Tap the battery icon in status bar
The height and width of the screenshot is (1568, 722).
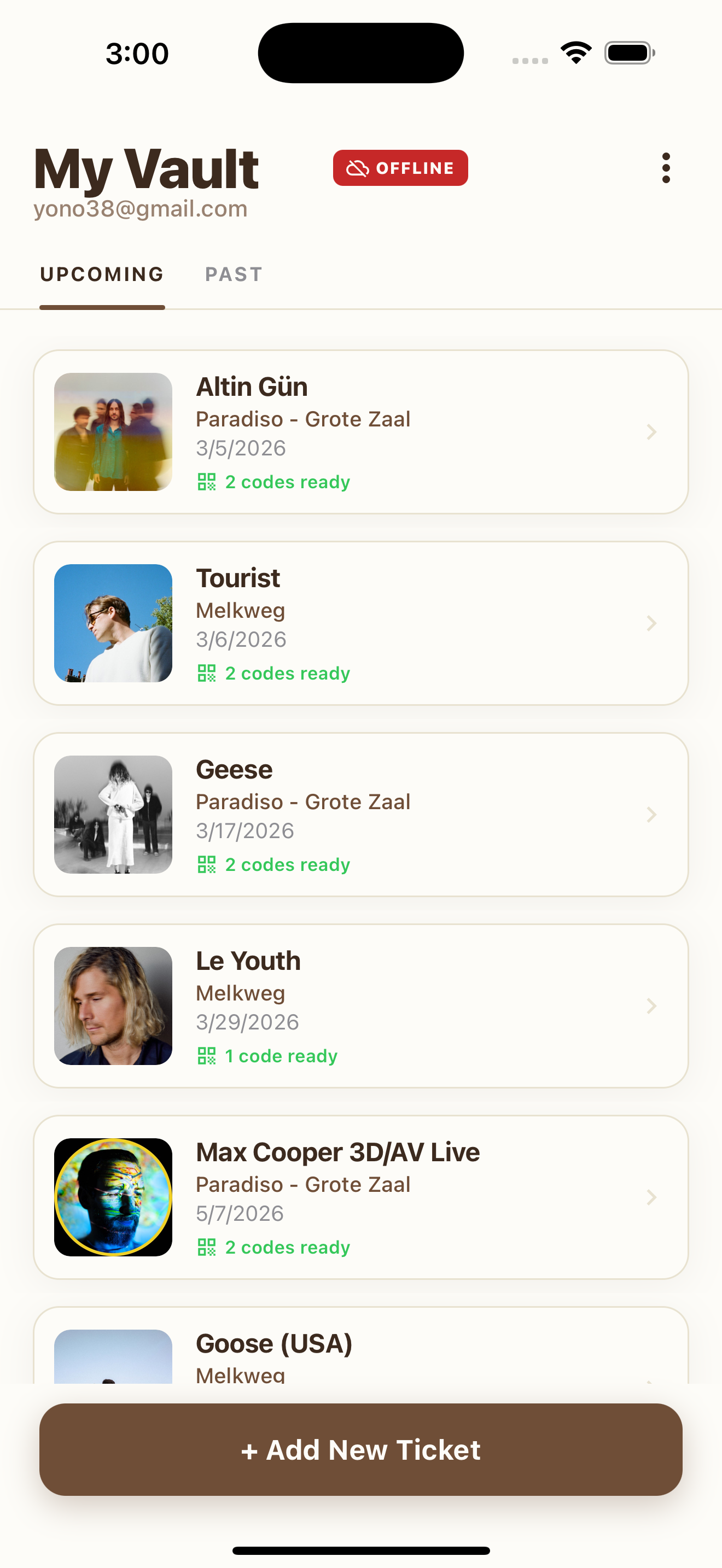point(630,53)
